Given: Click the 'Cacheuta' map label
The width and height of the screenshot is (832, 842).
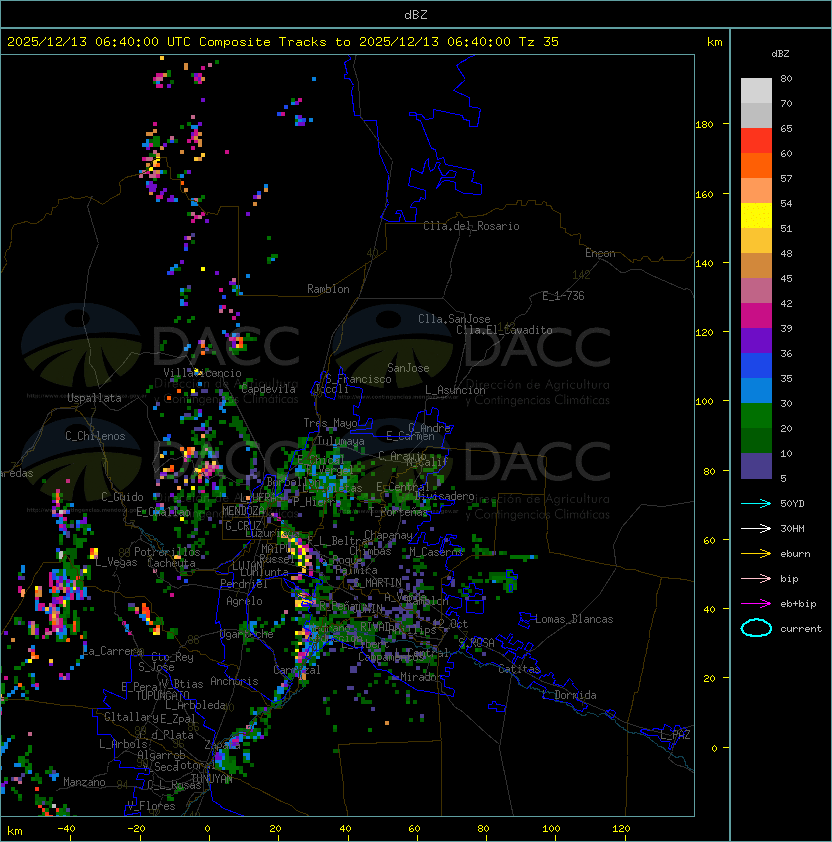Looking at the screenshot, I should point(171,563).
